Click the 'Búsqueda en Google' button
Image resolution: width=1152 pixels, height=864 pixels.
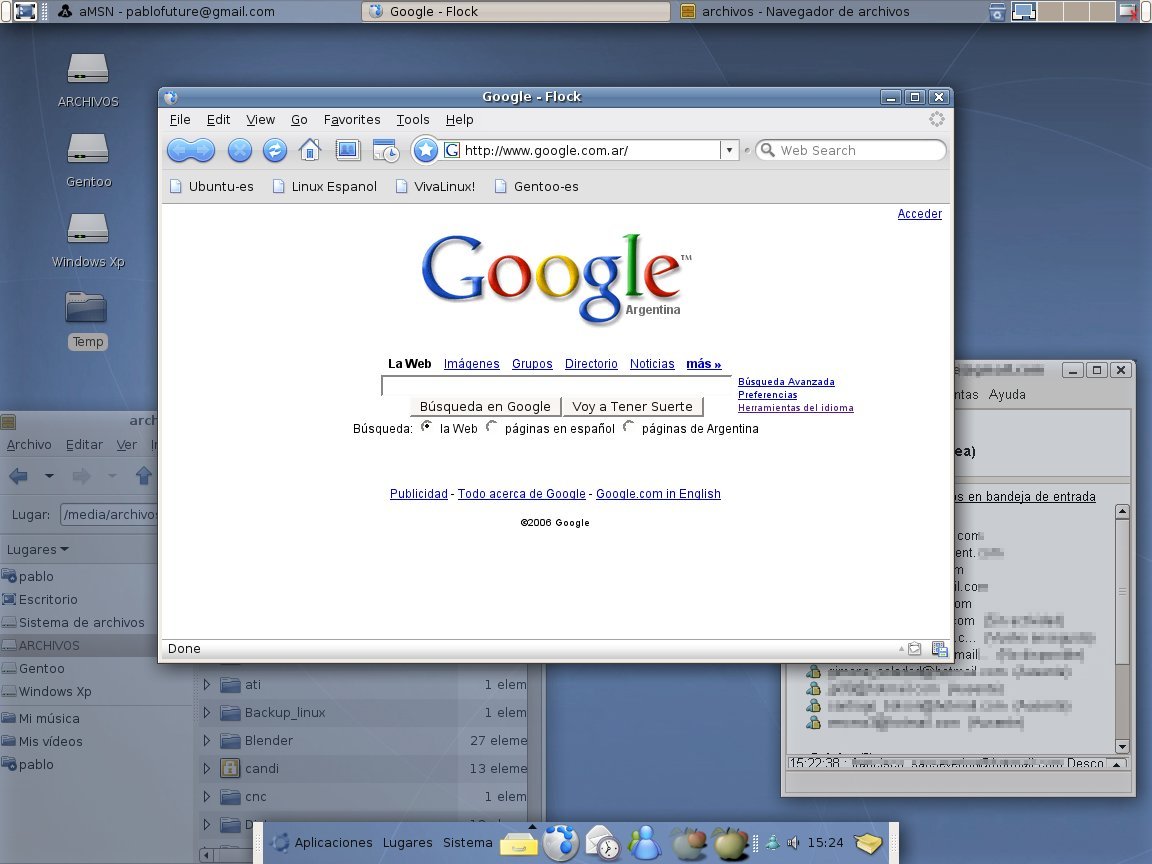tap(485, 406)
